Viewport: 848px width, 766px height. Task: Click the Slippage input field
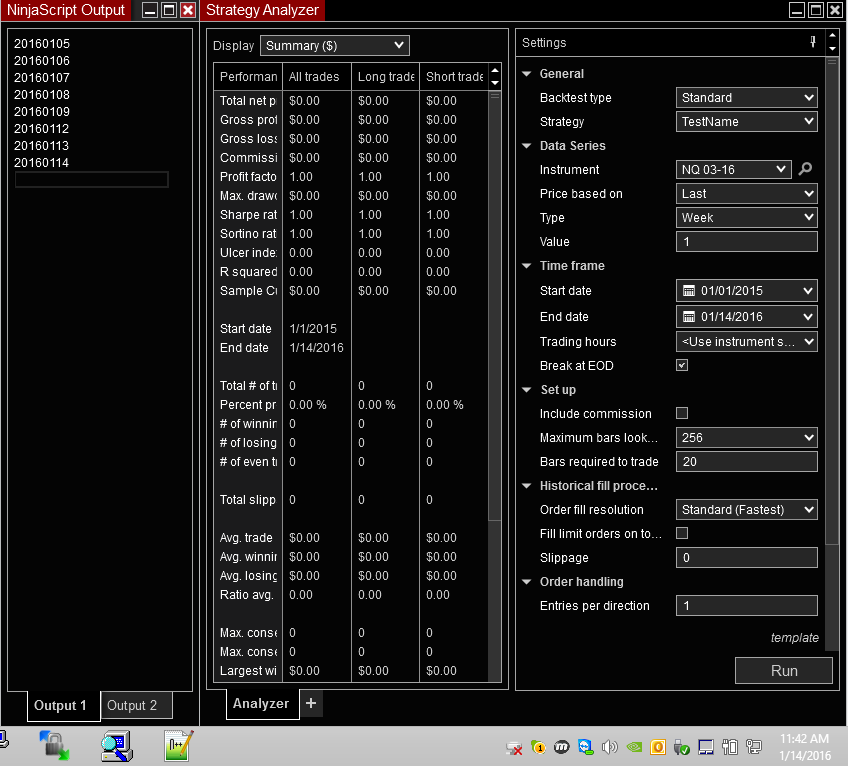click(x=746, y=558)
